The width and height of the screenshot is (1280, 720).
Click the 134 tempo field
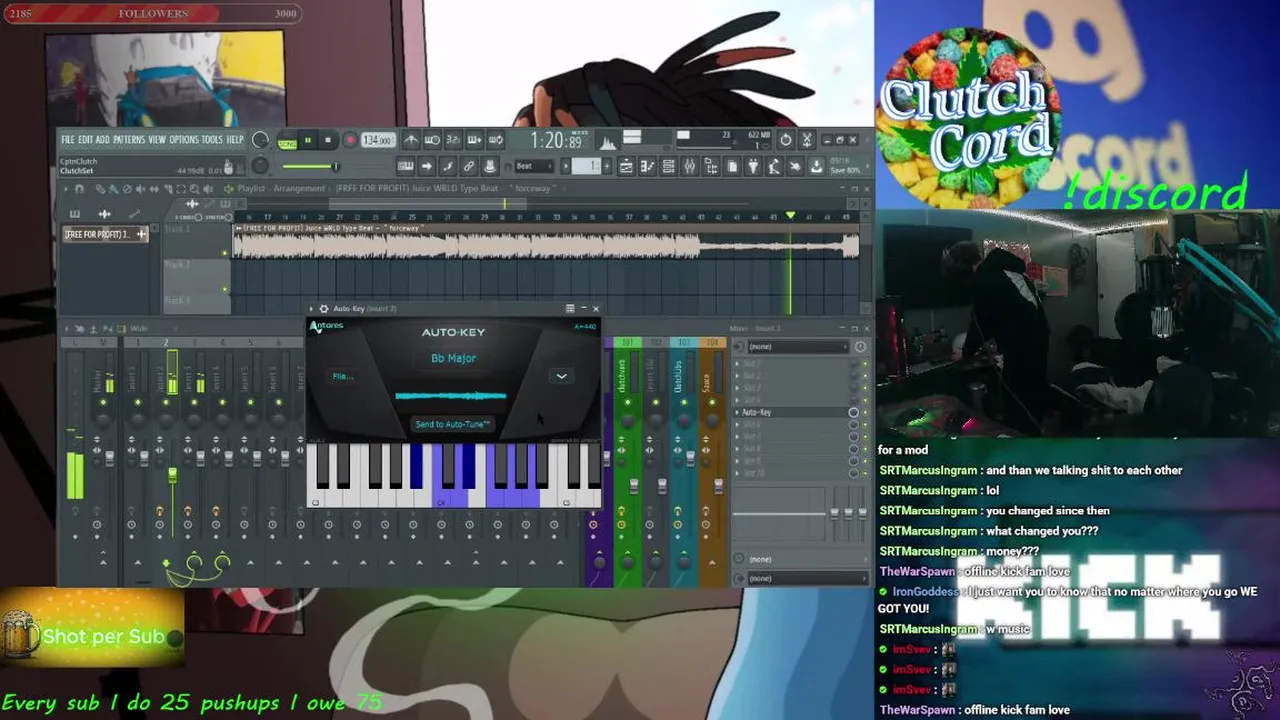[377, 141]
